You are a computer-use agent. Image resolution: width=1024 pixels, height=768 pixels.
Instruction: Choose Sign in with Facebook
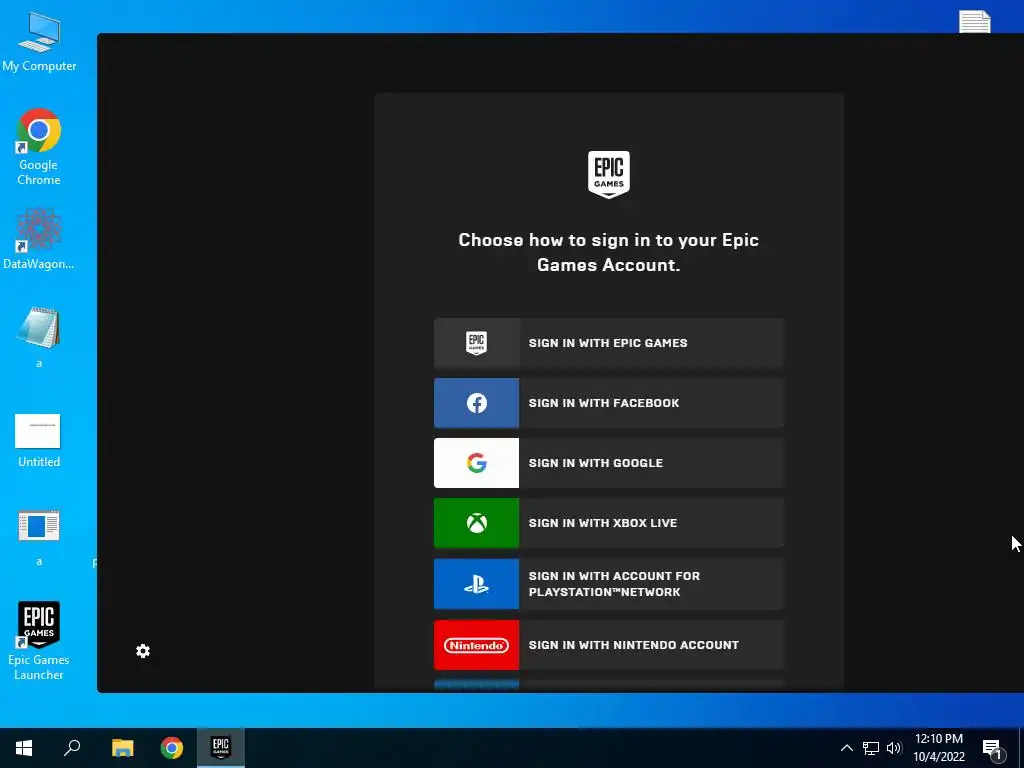point(609,403)
